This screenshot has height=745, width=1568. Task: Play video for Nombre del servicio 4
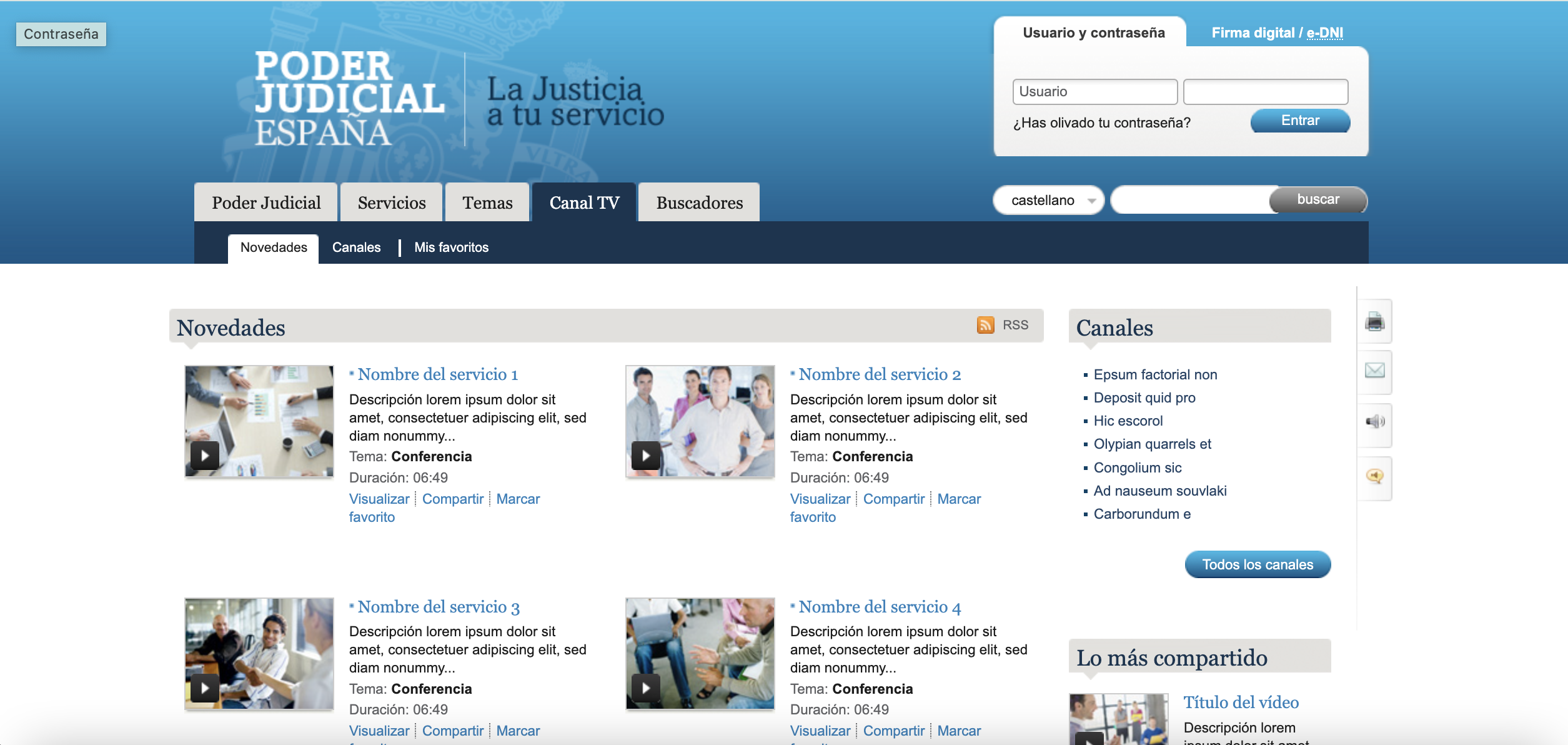pos(645,688)
